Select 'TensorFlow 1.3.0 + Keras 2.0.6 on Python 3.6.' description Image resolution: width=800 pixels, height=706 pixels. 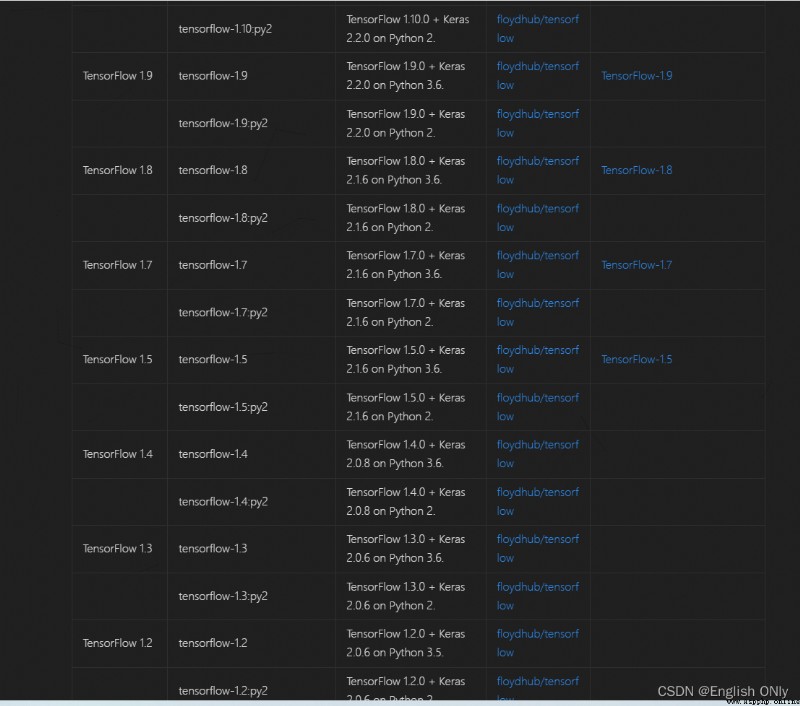(406, 548)
